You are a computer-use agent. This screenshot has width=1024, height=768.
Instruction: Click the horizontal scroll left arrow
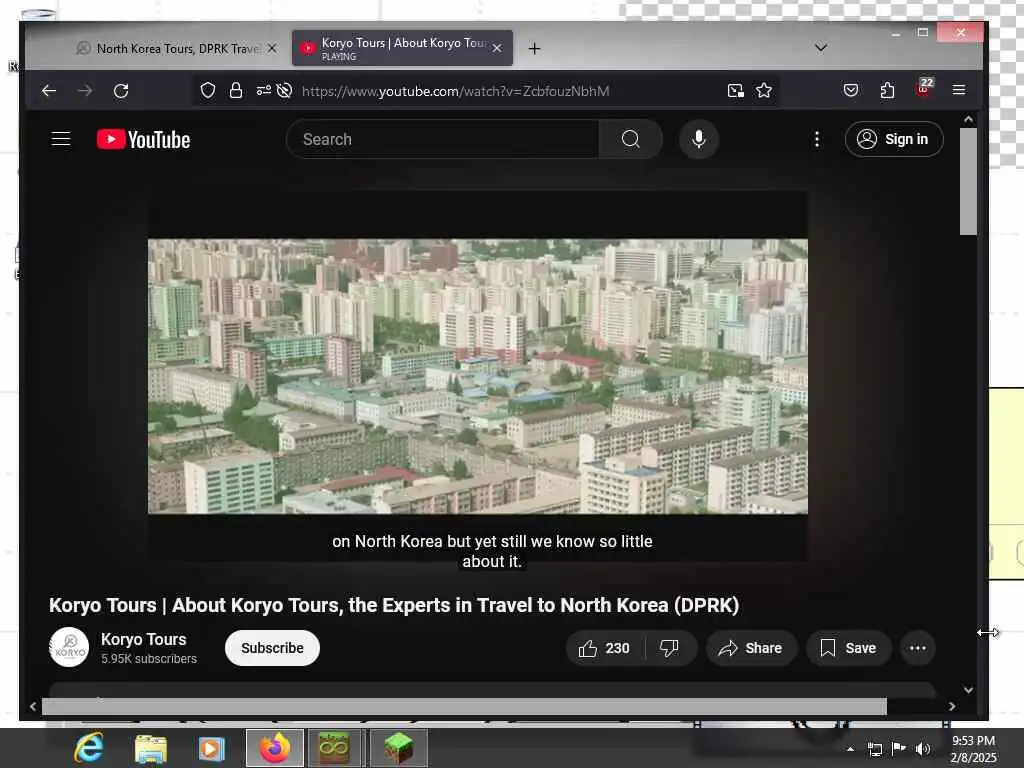coord(33,706)
